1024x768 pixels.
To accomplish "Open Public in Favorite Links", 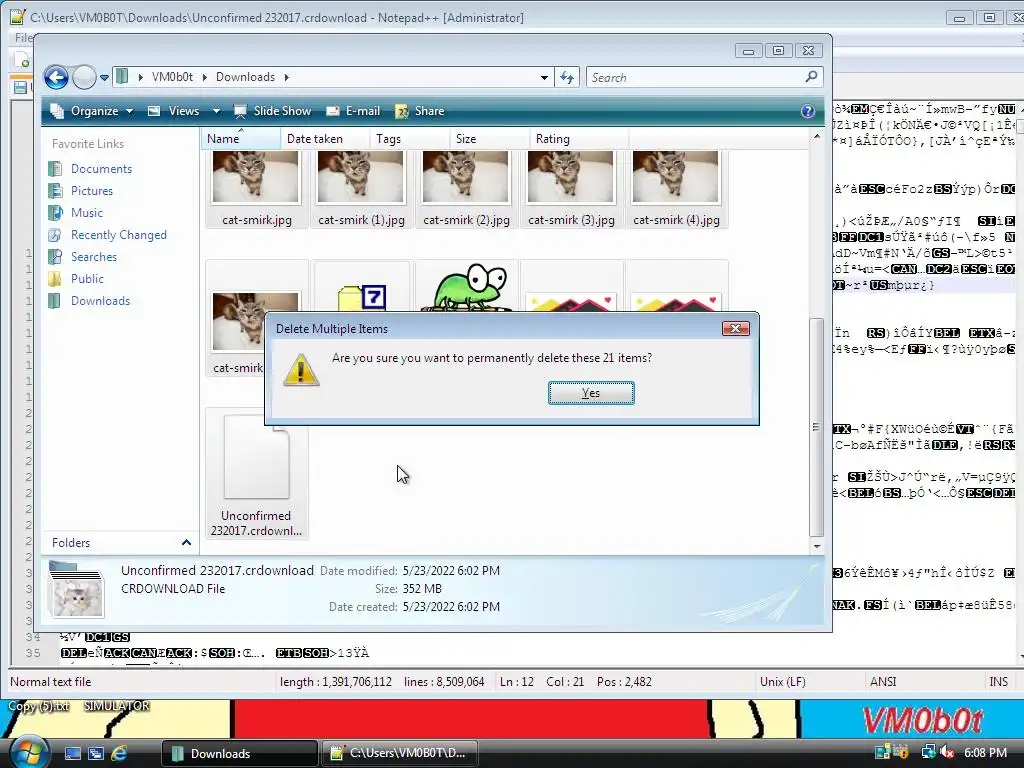I will pos(88,278).
